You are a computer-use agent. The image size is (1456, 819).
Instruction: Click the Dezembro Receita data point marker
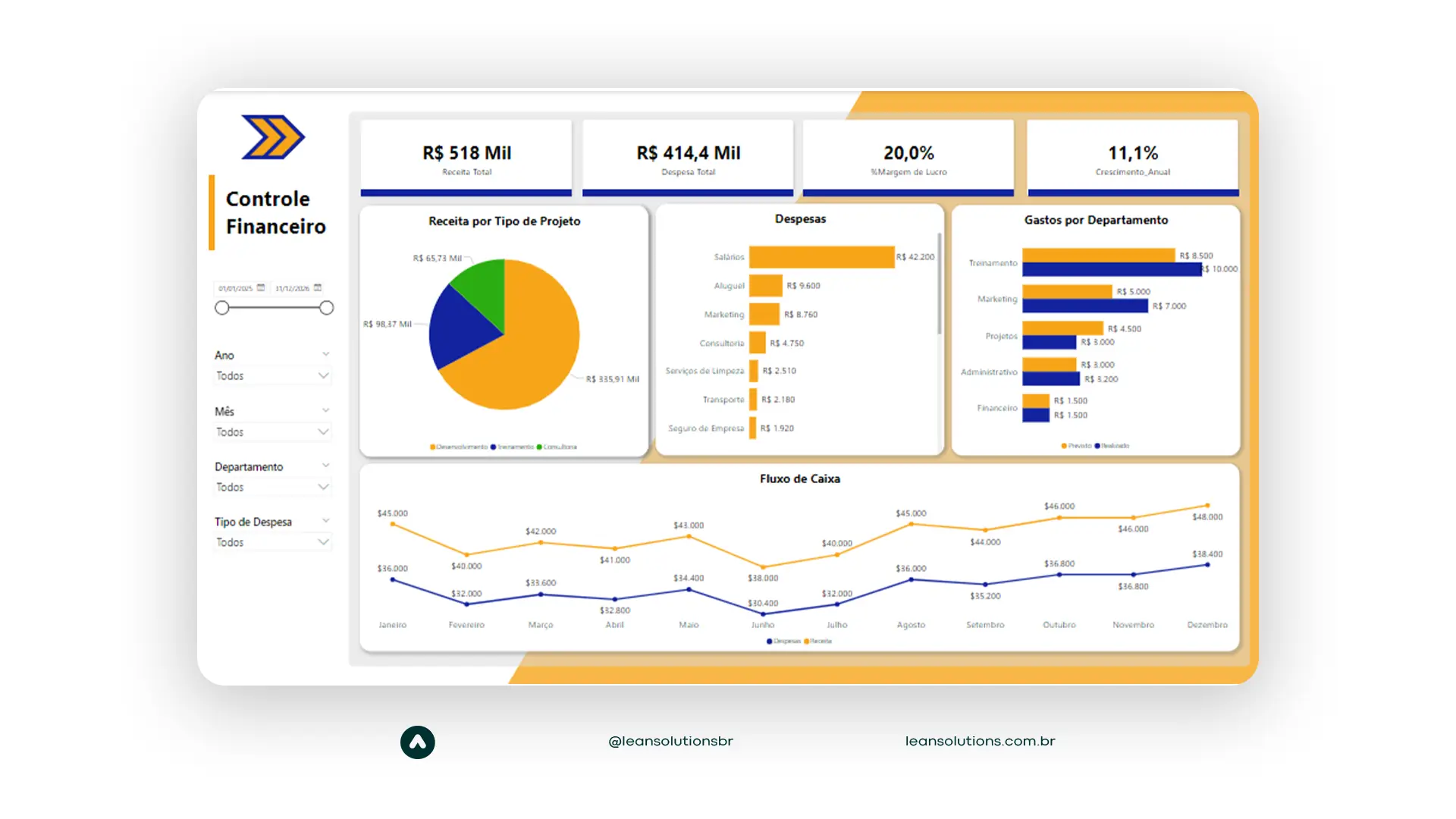(1207, 505)
